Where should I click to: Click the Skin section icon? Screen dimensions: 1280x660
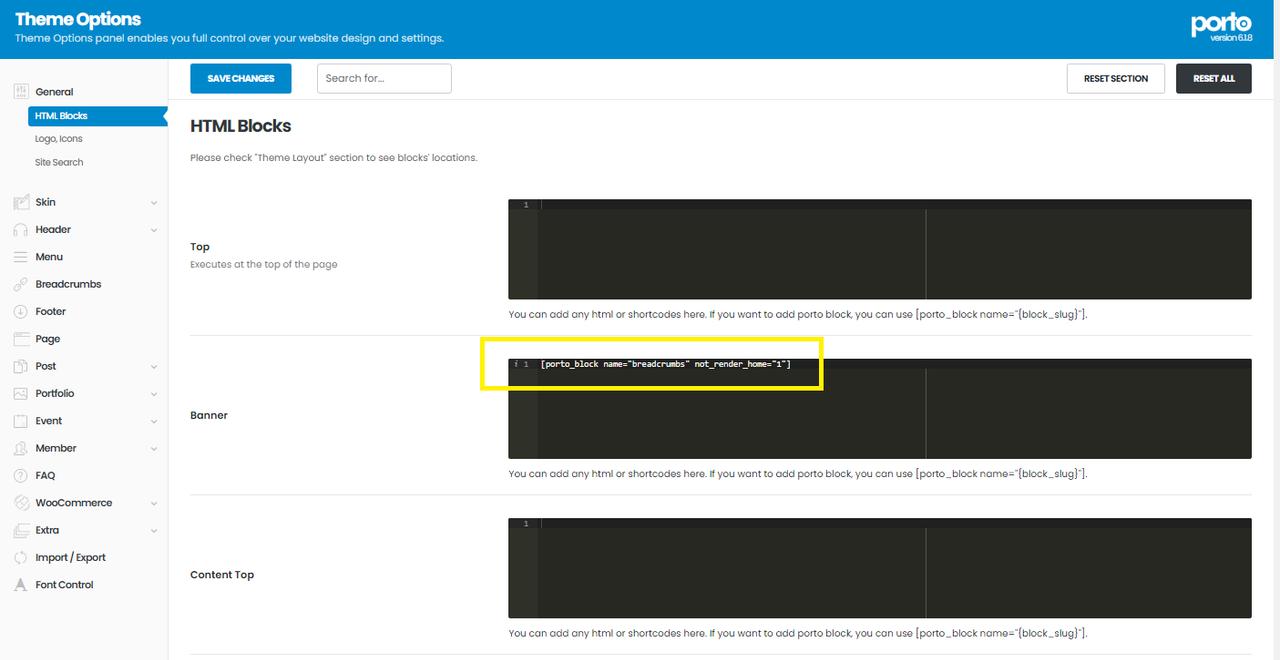[x=21, y=202]
